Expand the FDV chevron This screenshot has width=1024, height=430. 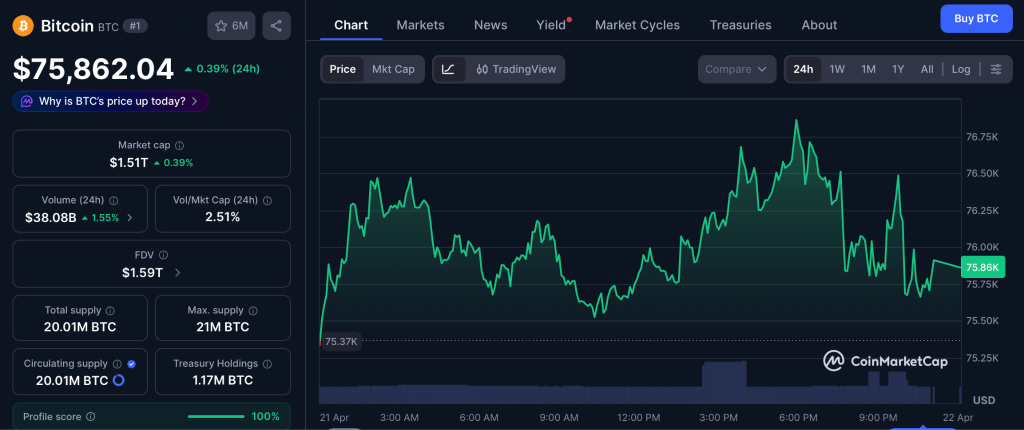pos(178,272)
